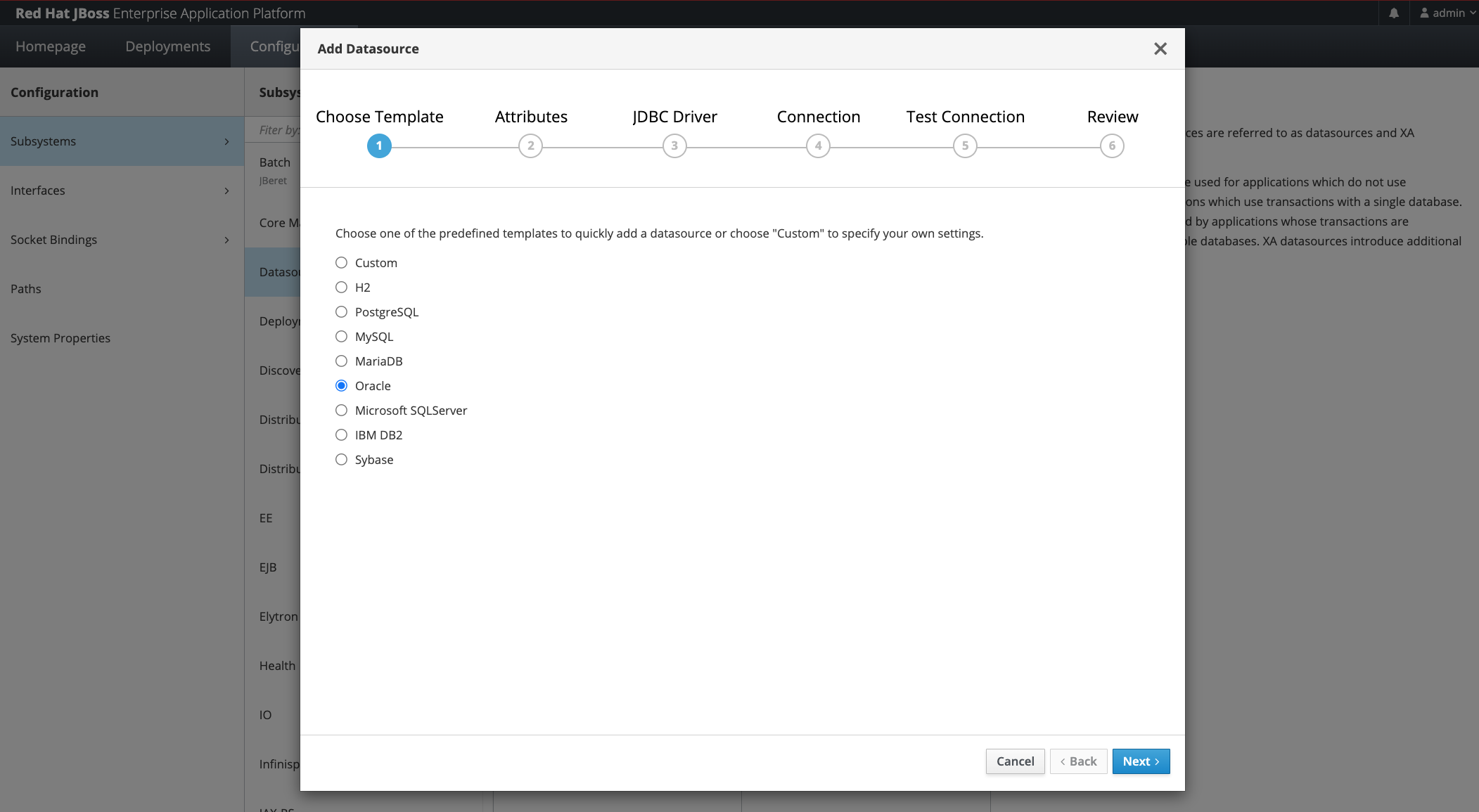
Task: Pick the Sybase template option
Action: tap(341, 459)
